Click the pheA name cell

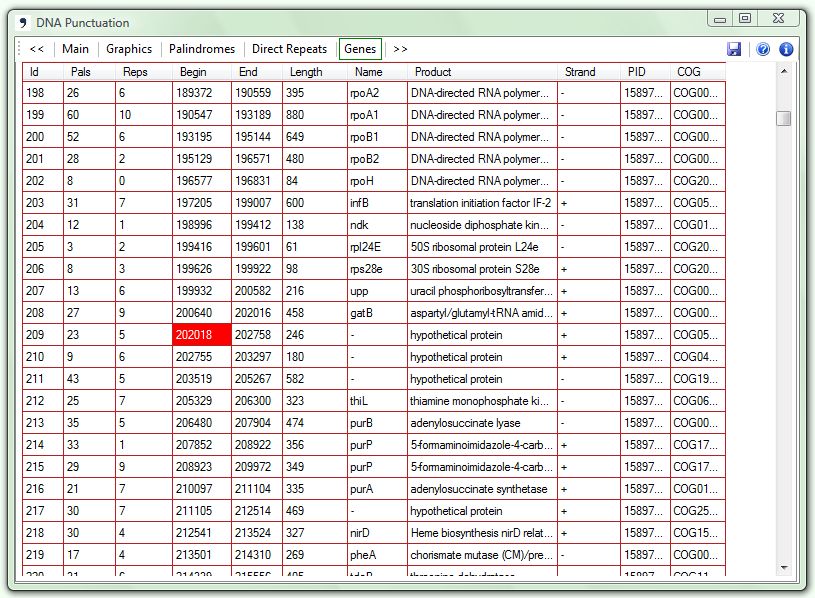pyautogui.click(x=377, y=555)
